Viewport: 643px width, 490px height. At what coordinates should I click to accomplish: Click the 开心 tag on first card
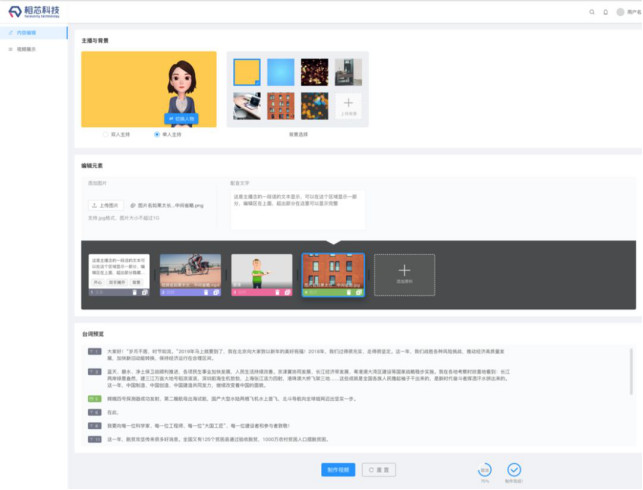coord(98,282)
